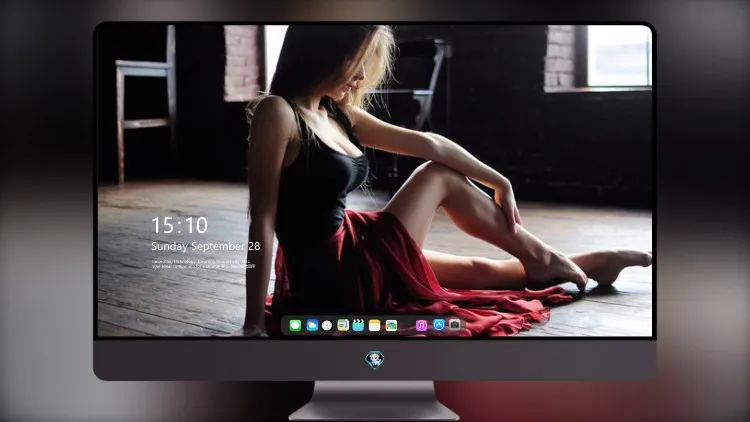This screenshot has width=750, height=422.
Task: Open the Clock app in the dock
Action: tap(327, 325)
